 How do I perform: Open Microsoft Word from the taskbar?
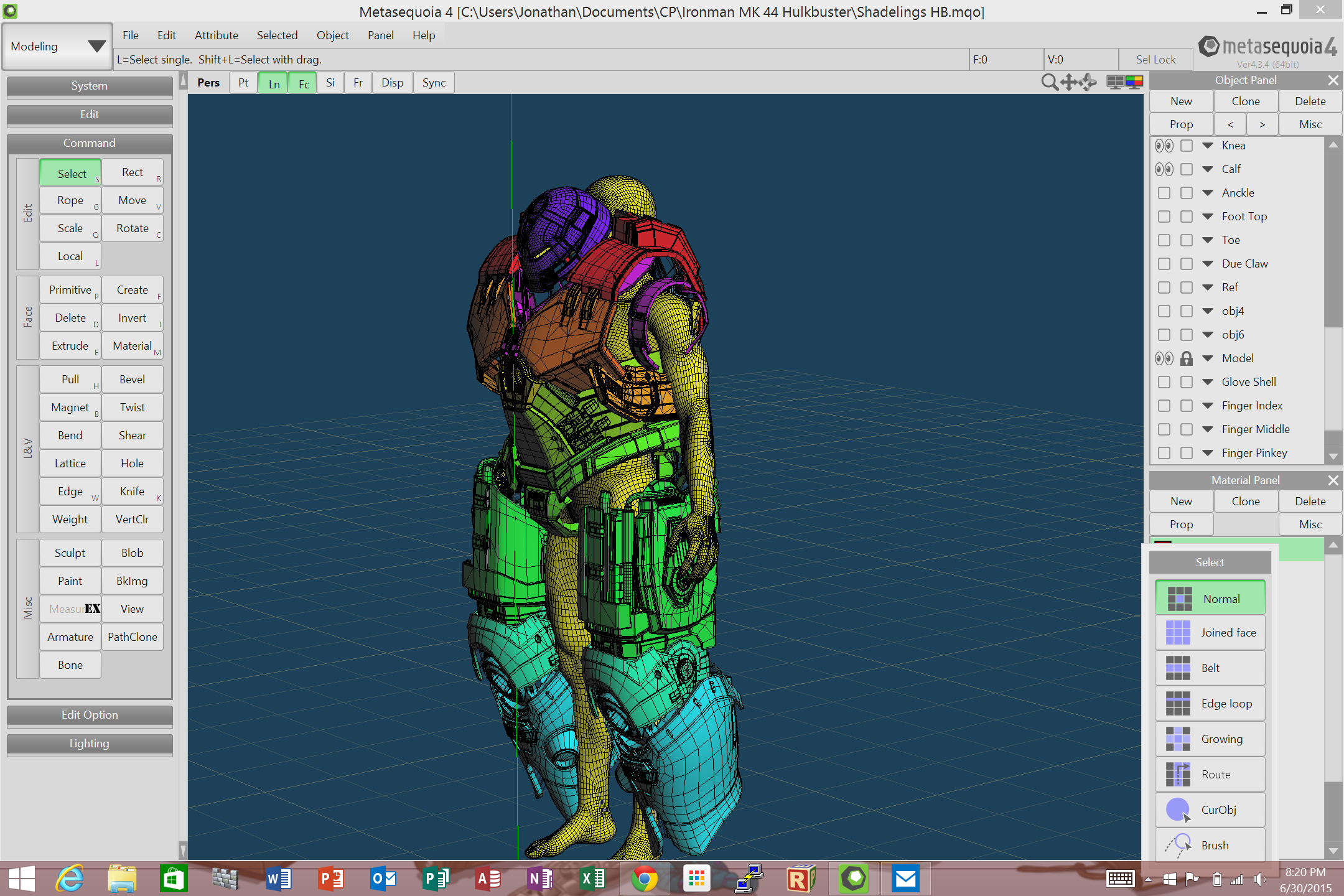(x=279, y=879)
